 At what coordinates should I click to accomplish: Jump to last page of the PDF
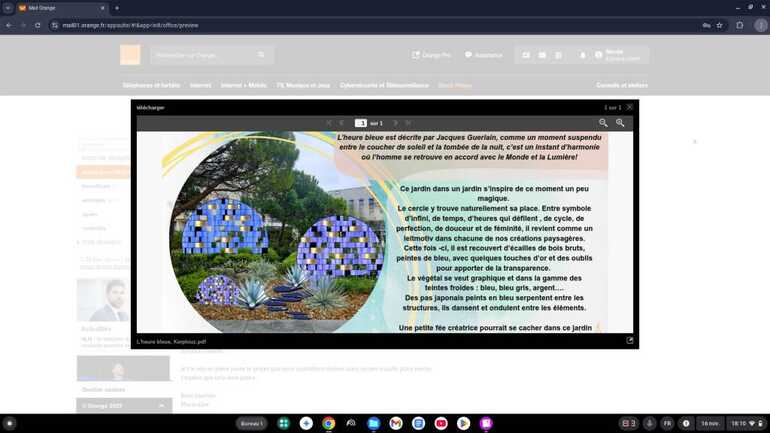[x=408, y=123]
